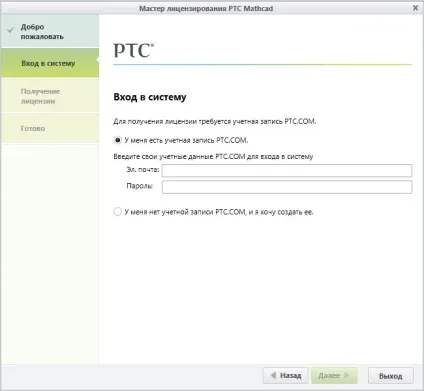The width and height of the screenshot is (424, 391).
Task: Click the 'Выход' exit button
Action: (391, 376)
